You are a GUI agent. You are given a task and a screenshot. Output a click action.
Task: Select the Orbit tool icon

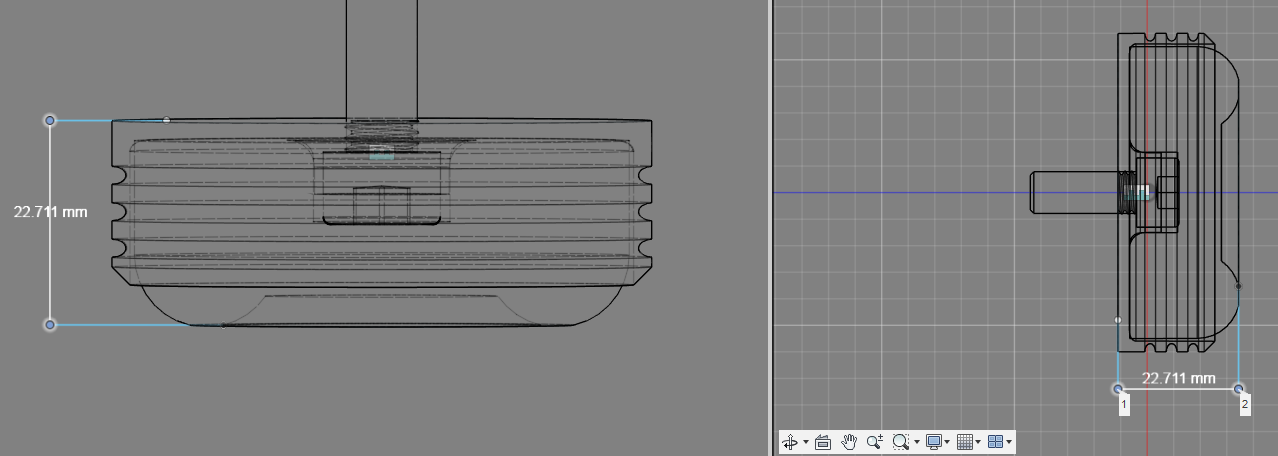click(790, 442)
